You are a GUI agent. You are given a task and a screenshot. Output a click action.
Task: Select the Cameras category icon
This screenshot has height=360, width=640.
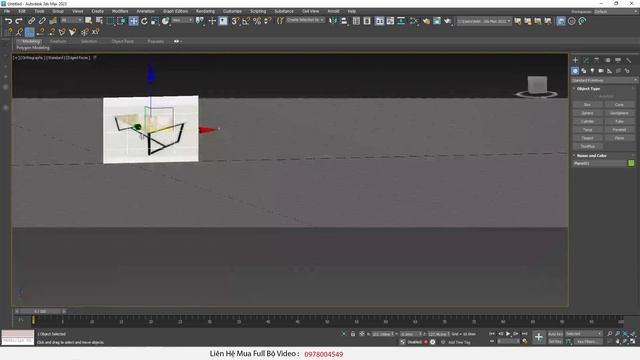point(601,71)
